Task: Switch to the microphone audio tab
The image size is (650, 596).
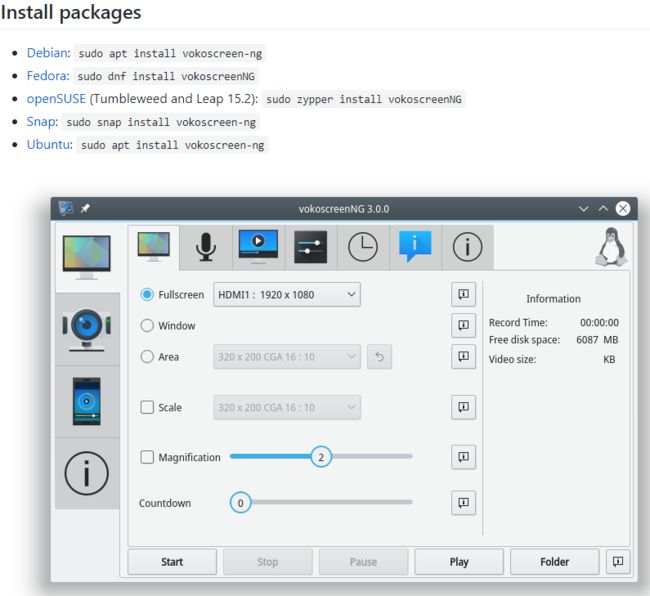Action: point(206,247)
